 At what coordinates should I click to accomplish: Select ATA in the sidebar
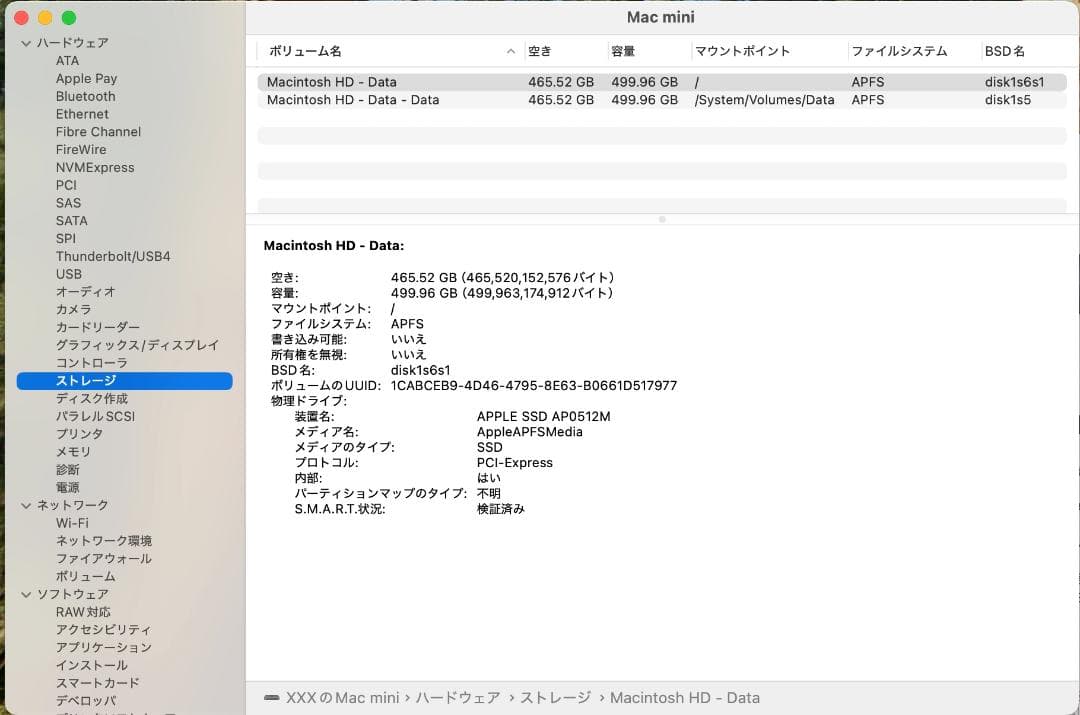68,61
